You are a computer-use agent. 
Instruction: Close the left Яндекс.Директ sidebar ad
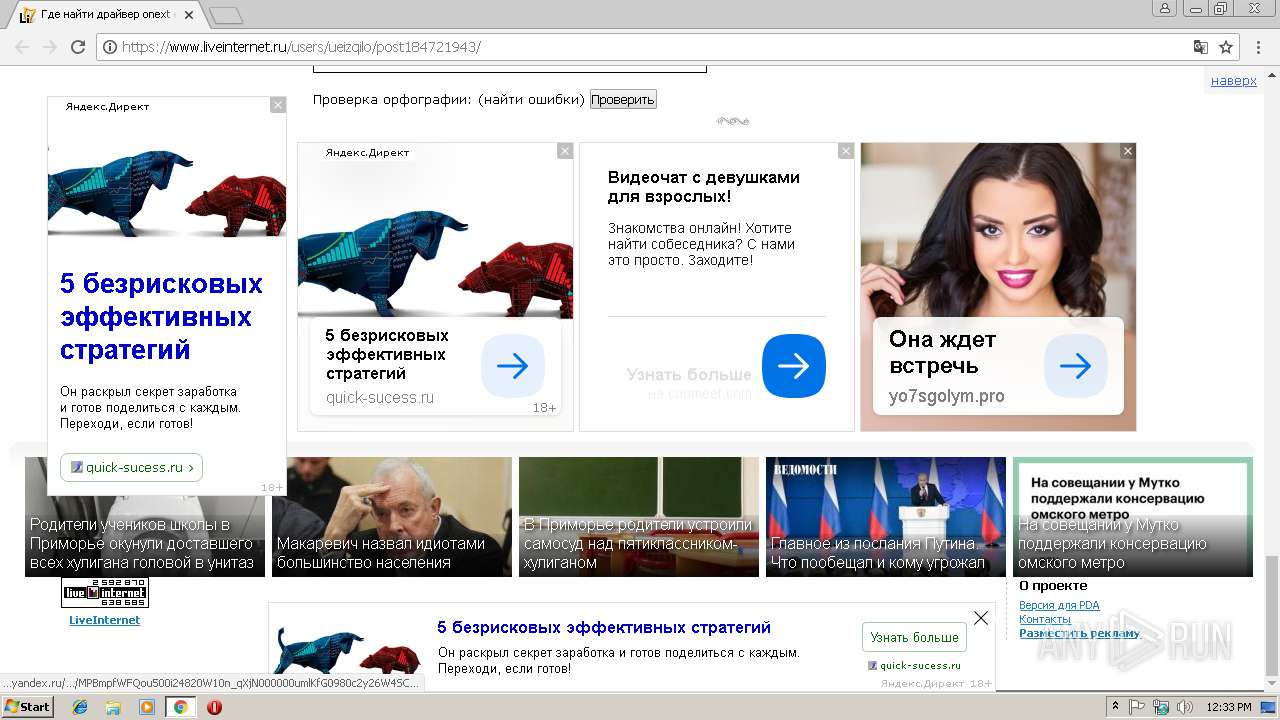278,105
